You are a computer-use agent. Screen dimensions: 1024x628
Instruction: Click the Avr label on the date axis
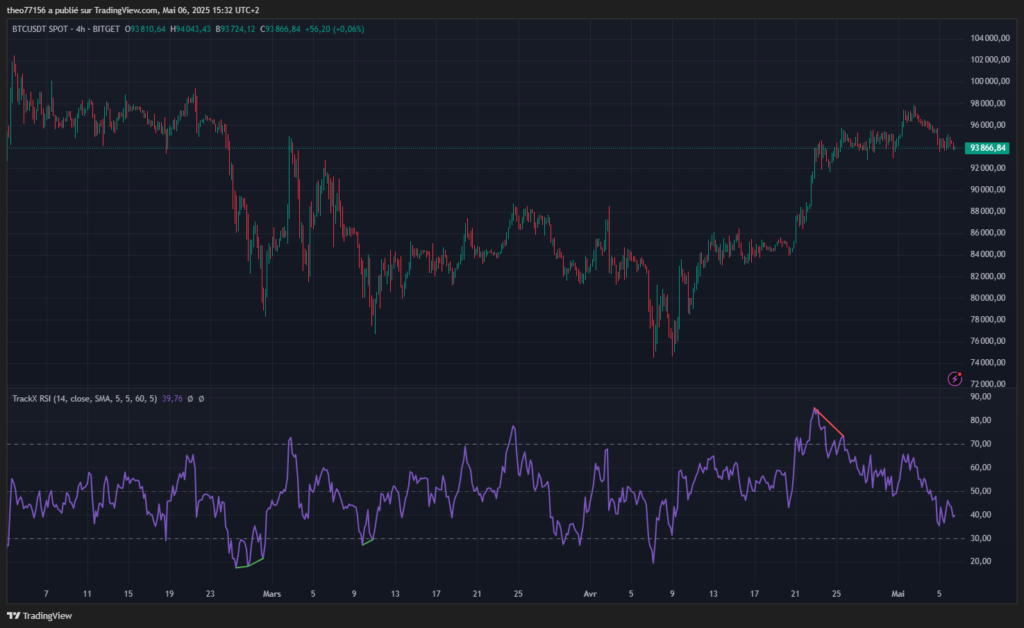click(x=589, y=593)
